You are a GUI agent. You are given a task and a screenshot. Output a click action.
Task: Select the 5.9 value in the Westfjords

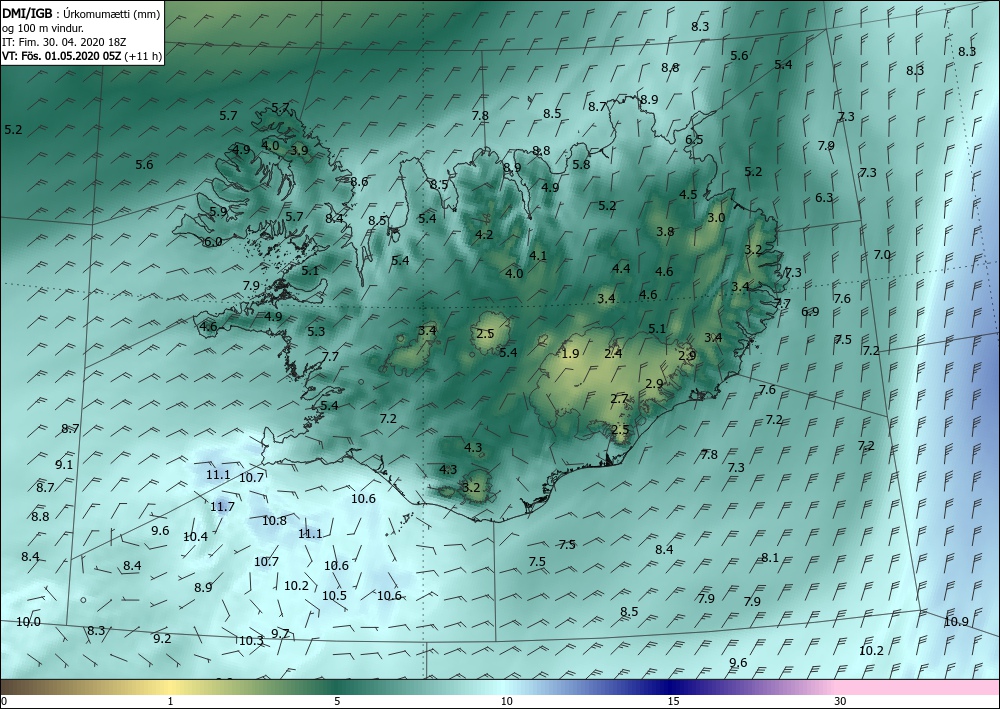218,212
